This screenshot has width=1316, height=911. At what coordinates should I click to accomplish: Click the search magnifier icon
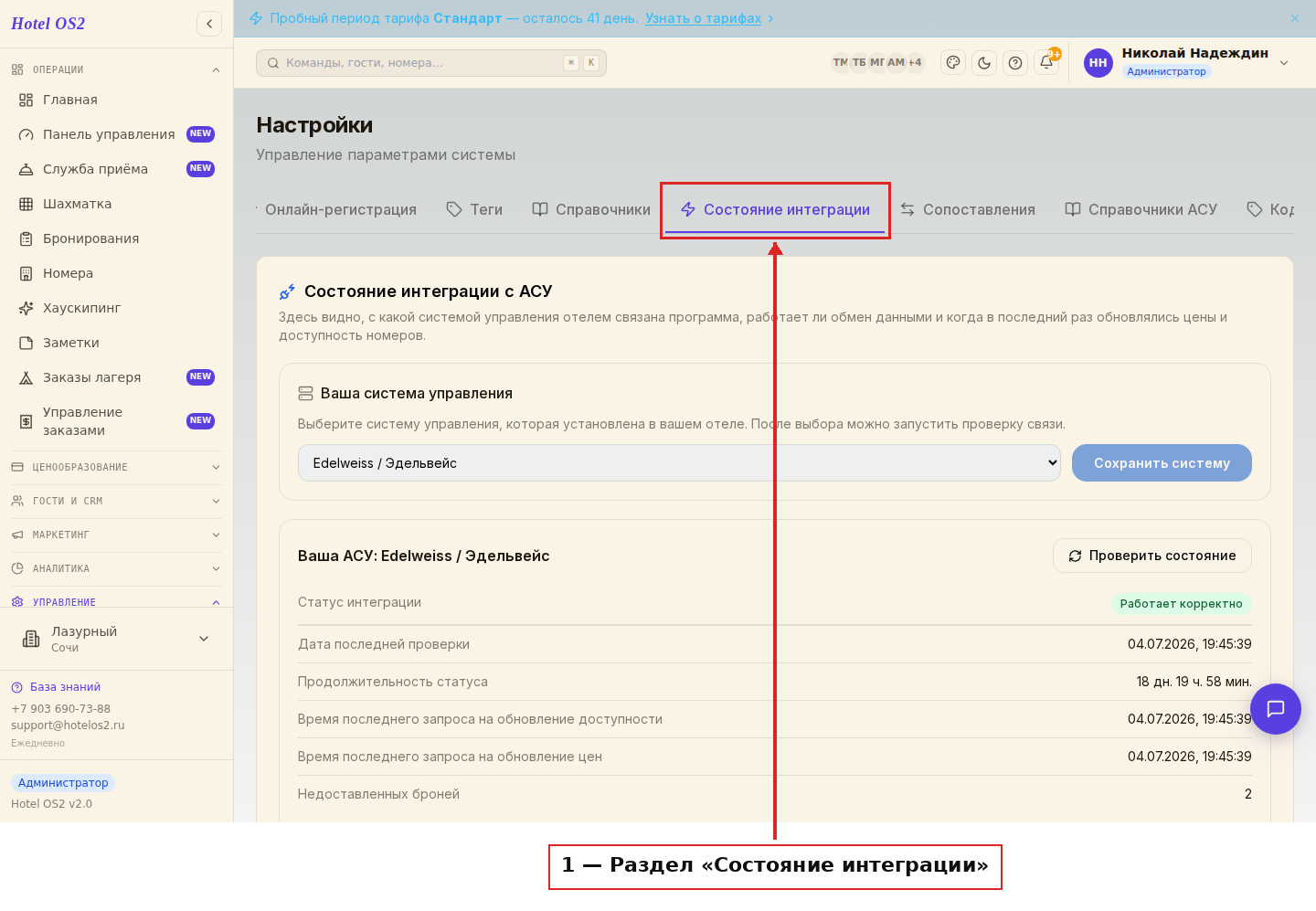click(272, 63)
